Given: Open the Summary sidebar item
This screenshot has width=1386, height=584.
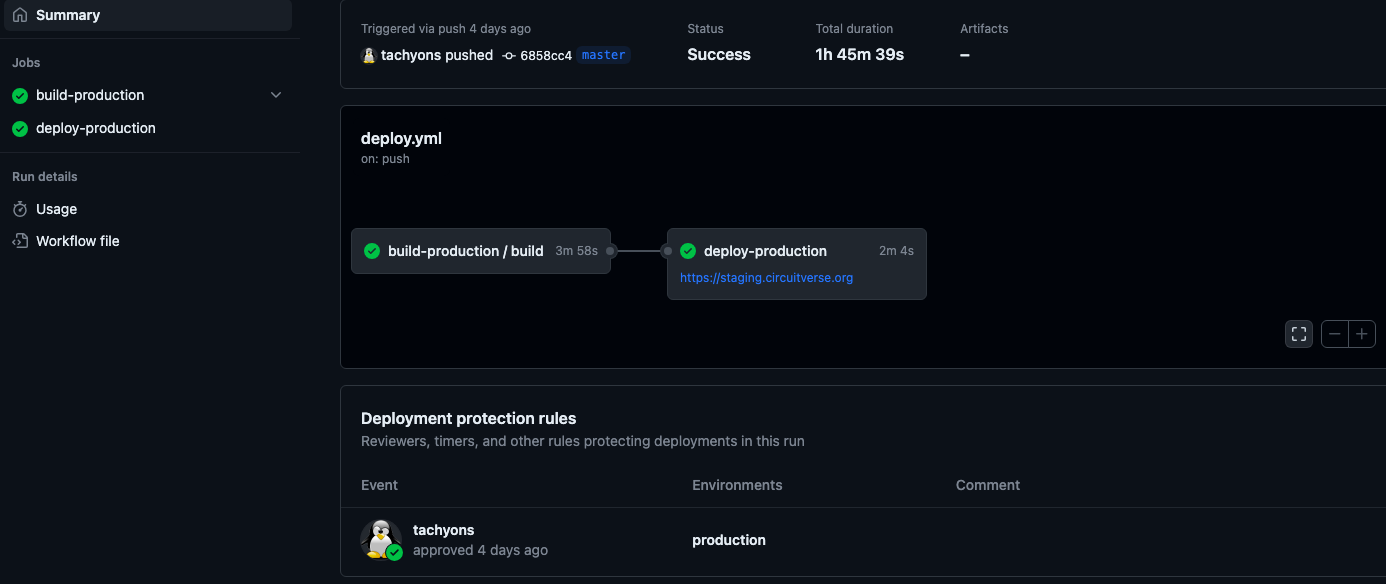Looking at the screenshot, I should coord(68,15).
